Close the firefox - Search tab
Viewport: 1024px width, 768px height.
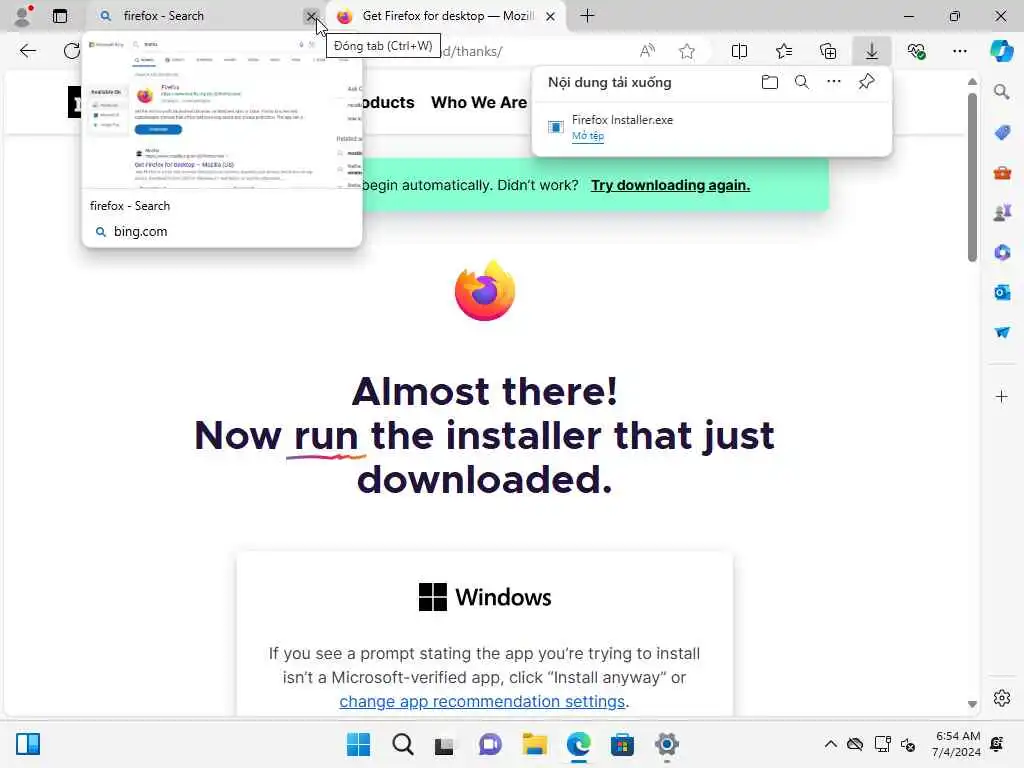(x=311, y=16)
